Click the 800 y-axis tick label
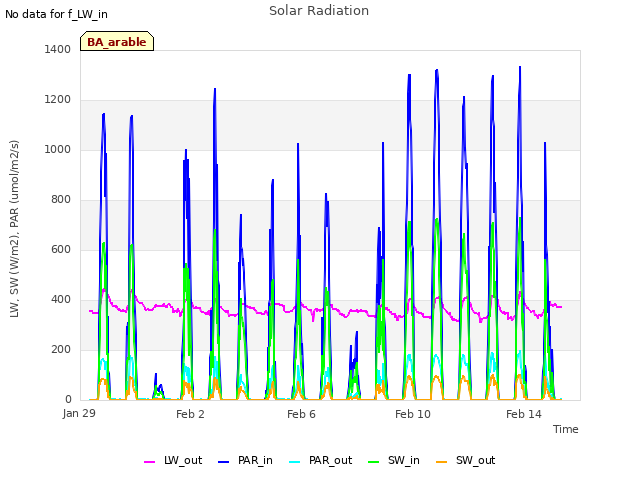The image size is (640, 480). 61,200
